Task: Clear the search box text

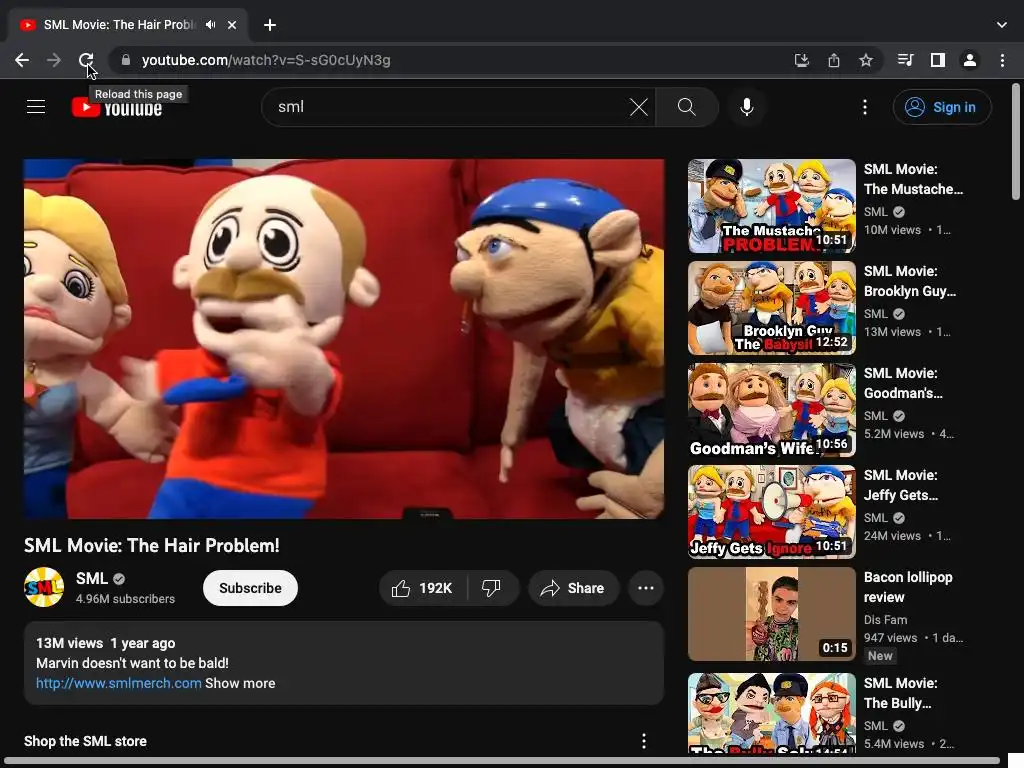Action: click(639, 106)
